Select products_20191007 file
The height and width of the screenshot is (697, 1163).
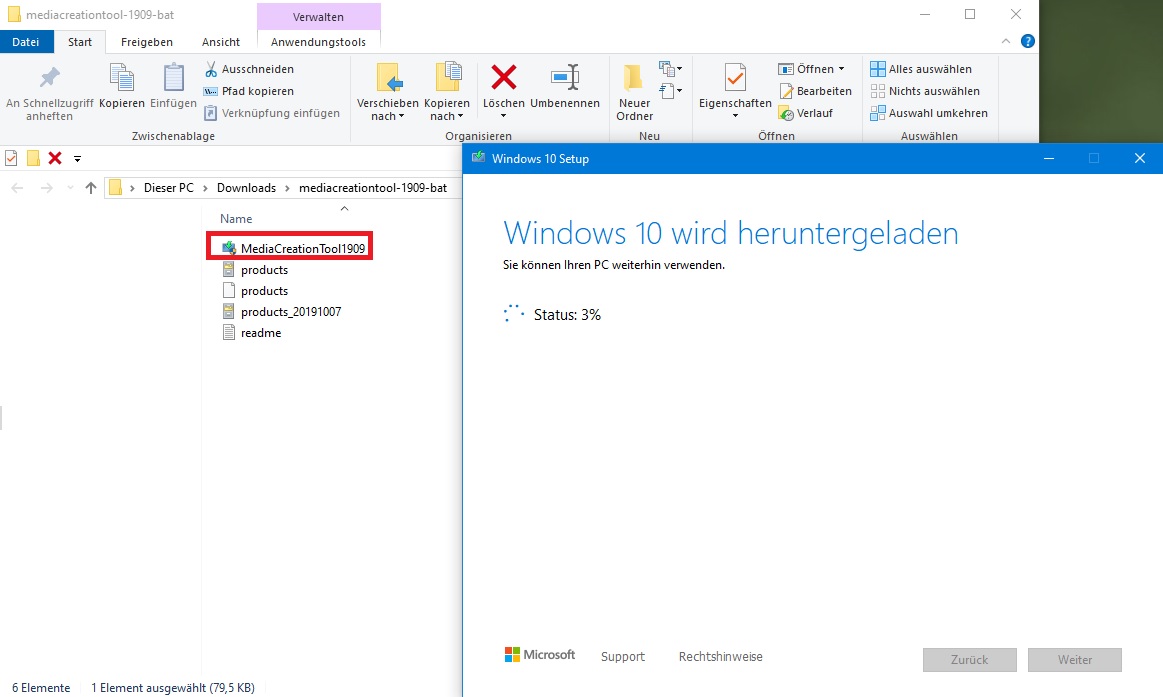tap(282, 312)
